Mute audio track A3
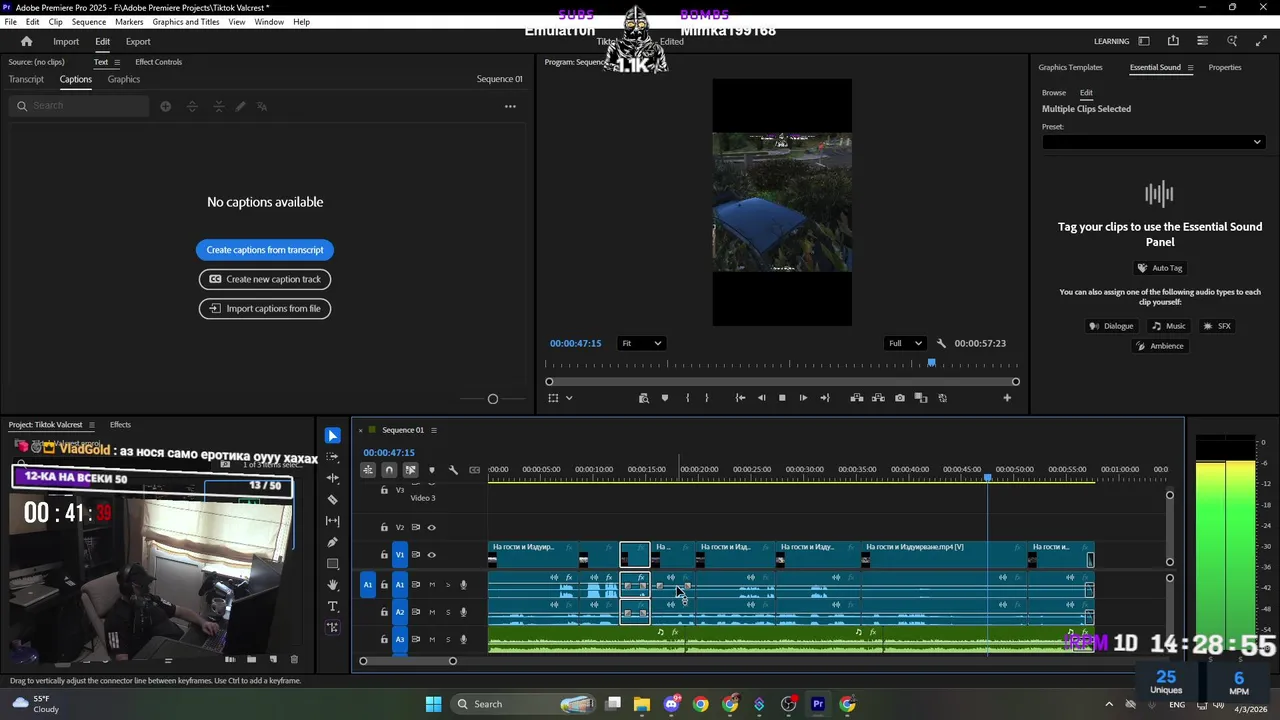This screenshot has height=720, width=1280. 432,639
